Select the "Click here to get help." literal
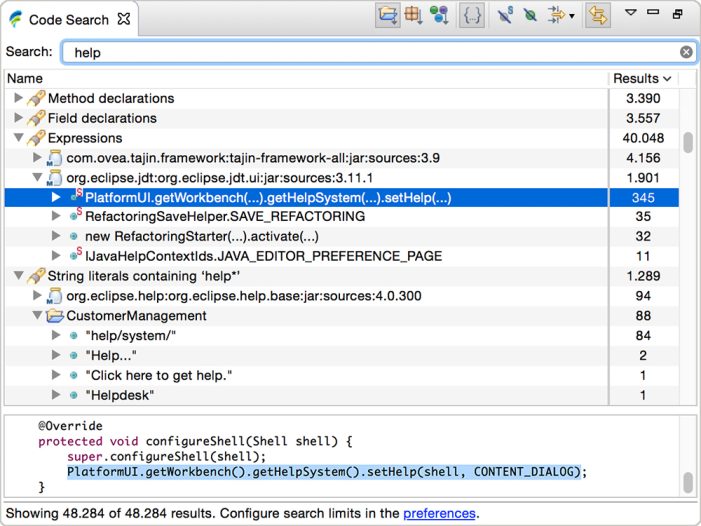The width and height of the screenshot is (701, 526). [x=159, y=375]
